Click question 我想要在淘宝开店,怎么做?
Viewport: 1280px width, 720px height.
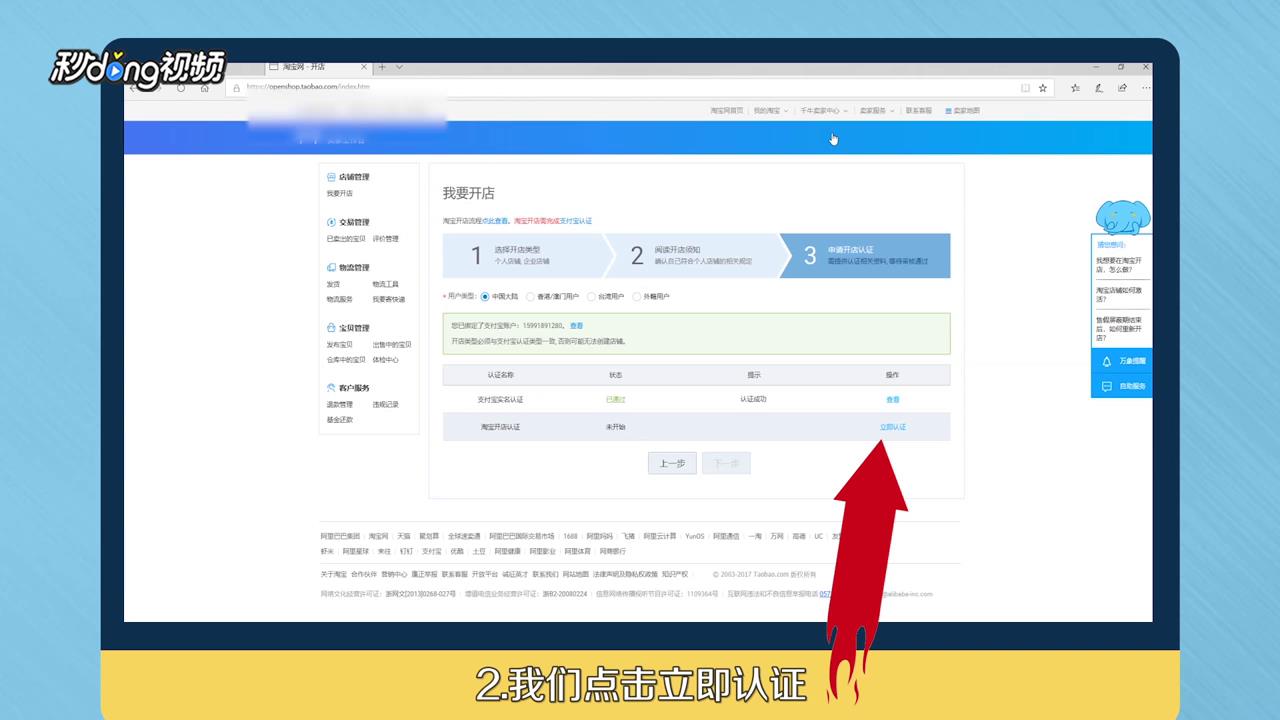(x=1120, y=264)
